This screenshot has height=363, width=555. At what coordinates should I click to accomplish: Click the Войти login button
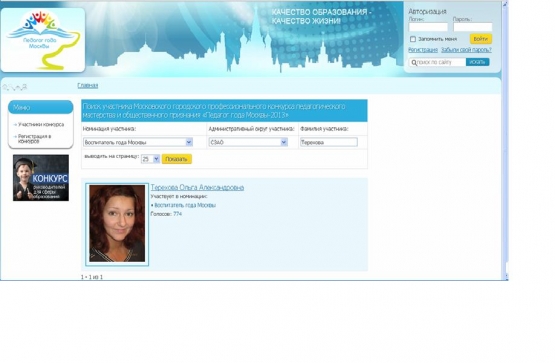tap(481, 39)
